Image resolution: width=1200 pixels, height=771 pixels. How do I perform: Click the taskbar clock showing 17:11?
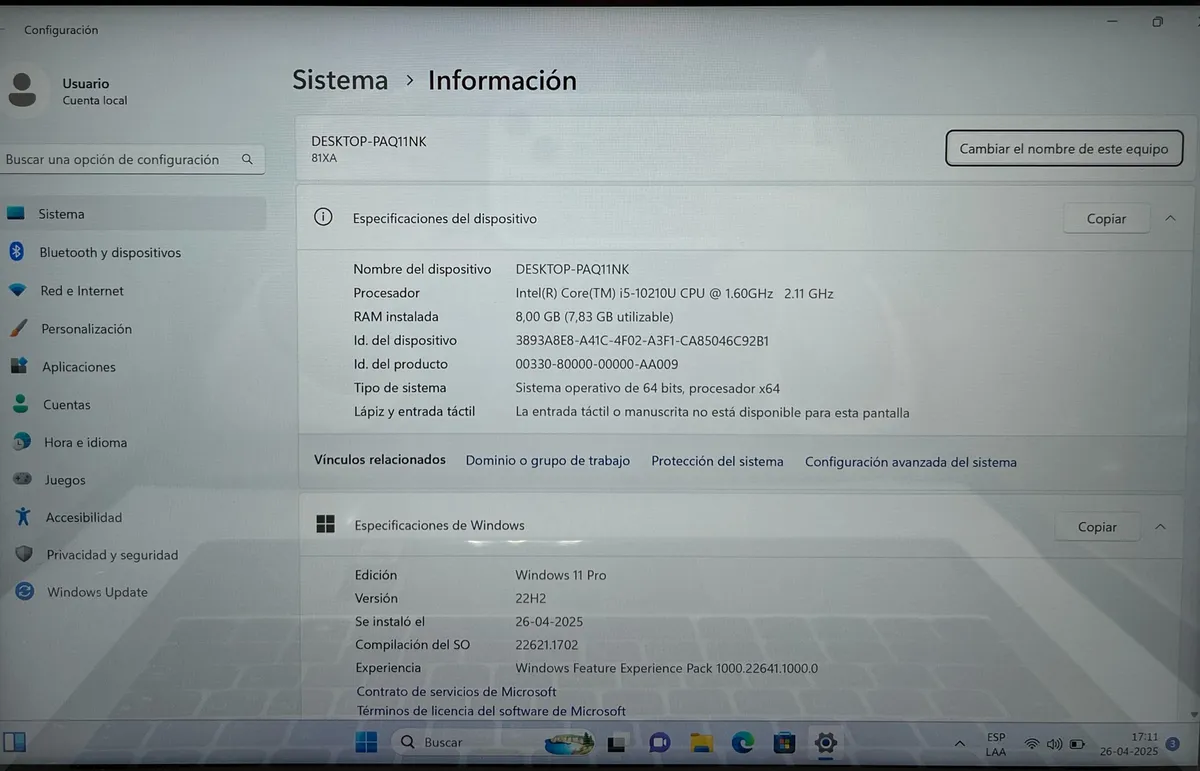[x=1131, y=743]
